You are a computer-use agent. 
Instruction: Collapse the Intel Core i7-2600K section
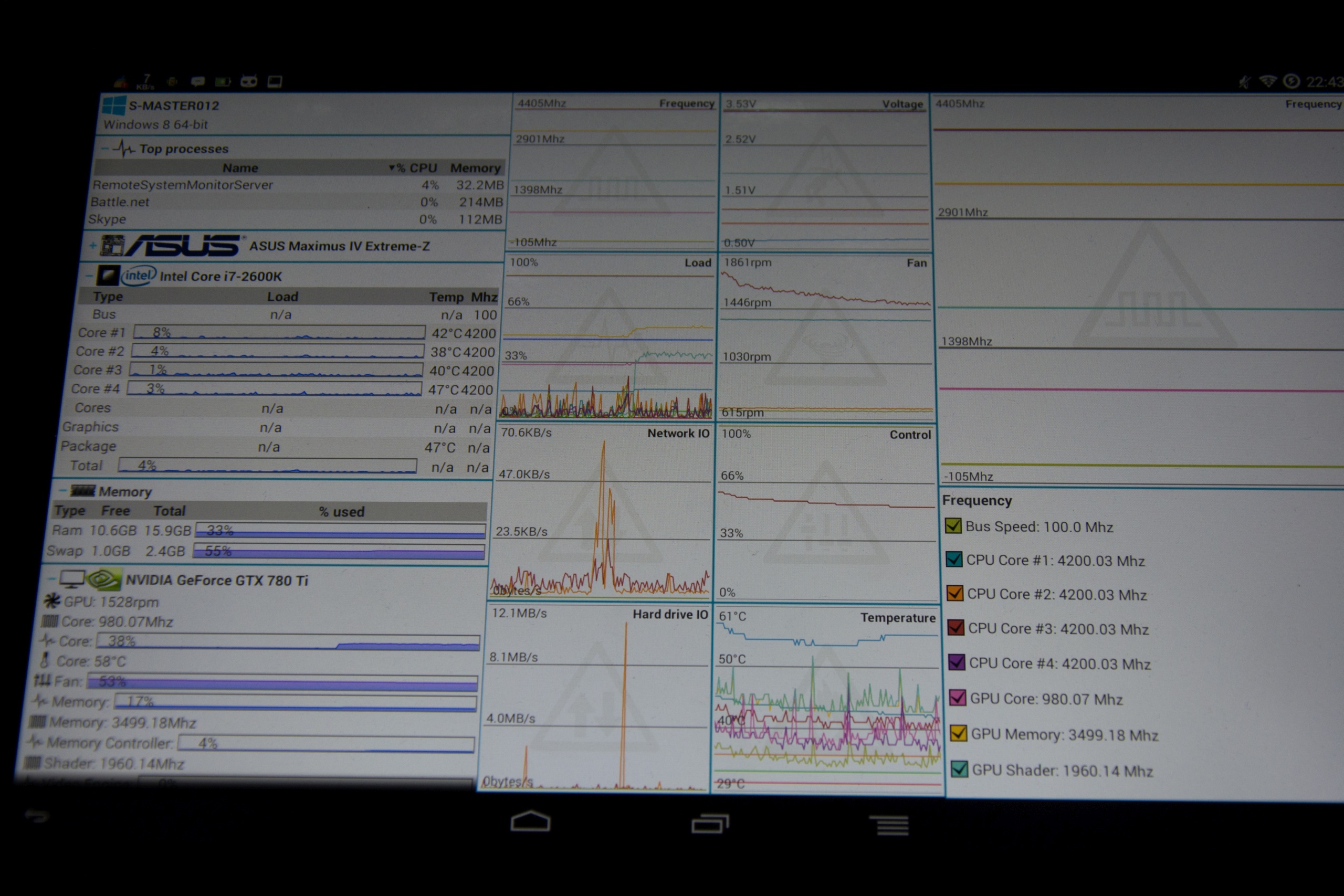[89, 276]
